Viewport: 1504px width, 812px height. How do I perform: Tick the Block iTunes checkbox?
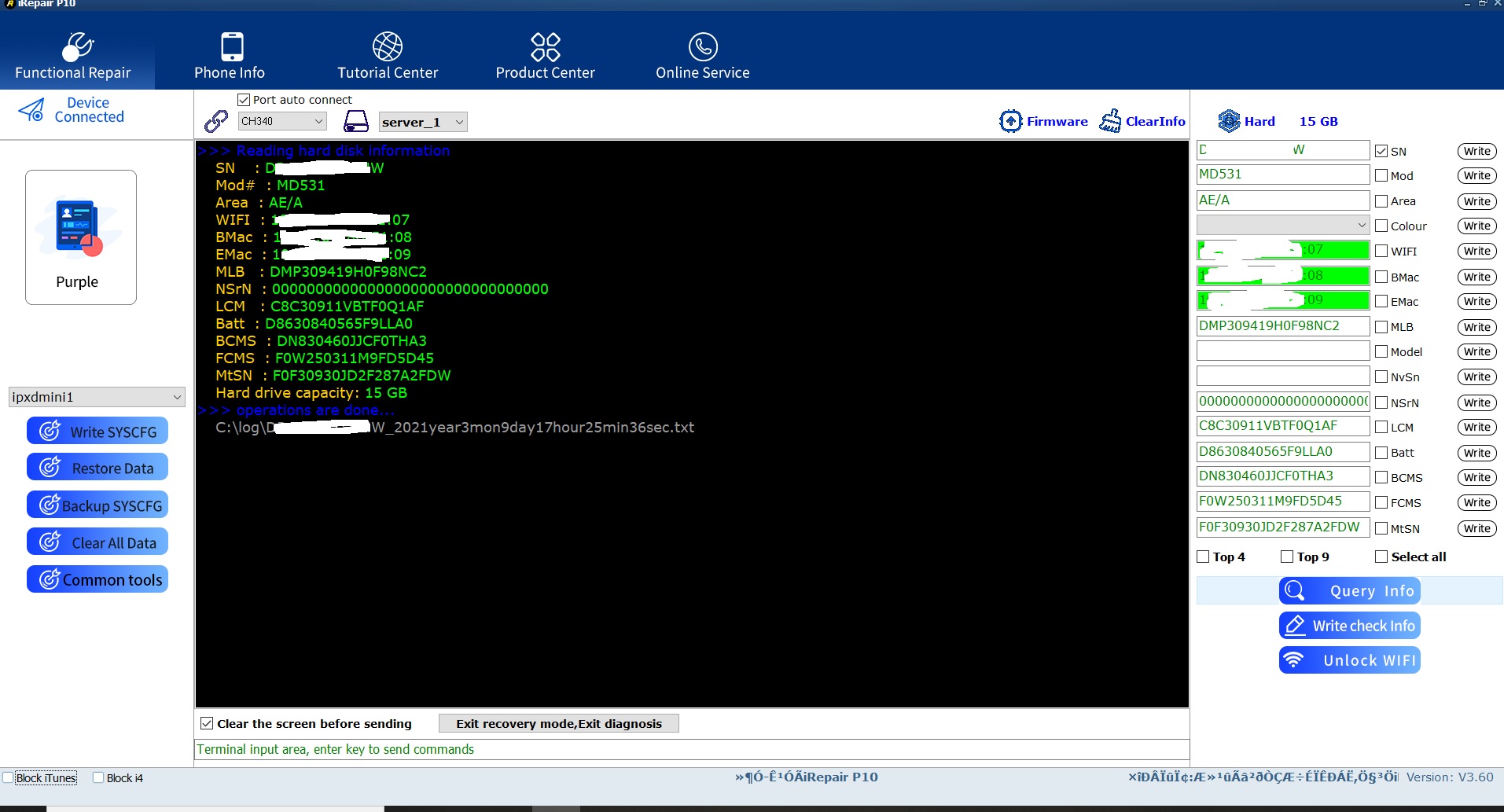(x=9, y=778)
